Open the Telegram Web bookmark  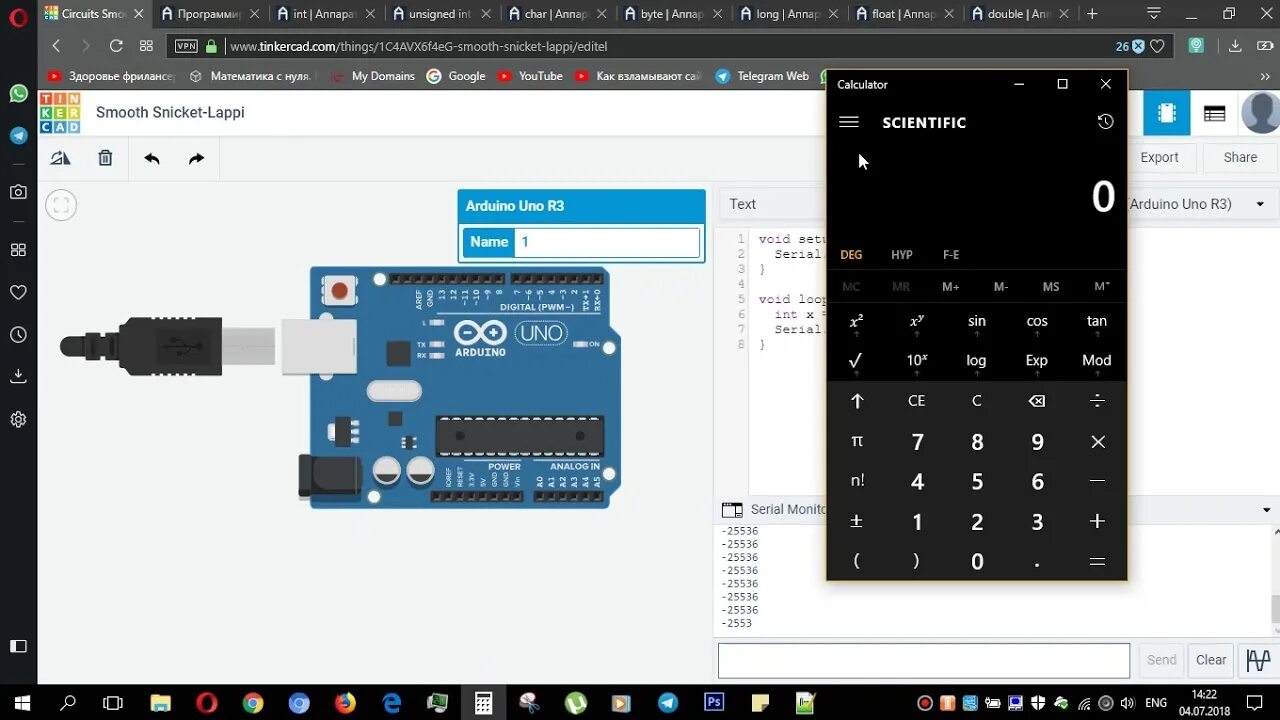pyautogui.click(x=762, y=76)
